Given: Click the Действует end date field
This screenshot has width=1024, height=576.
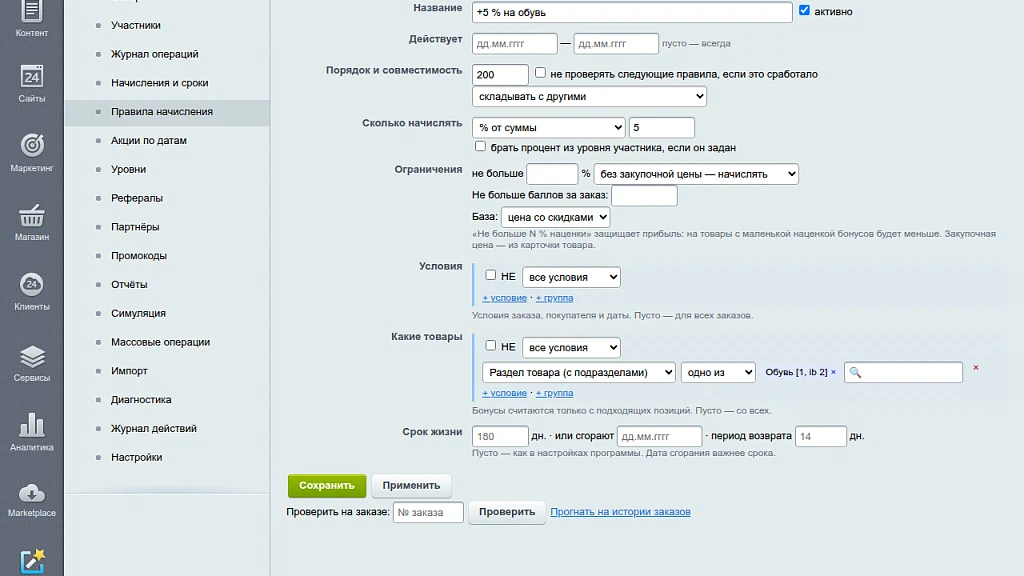Looking at the screenshot, I should [616, 44].
